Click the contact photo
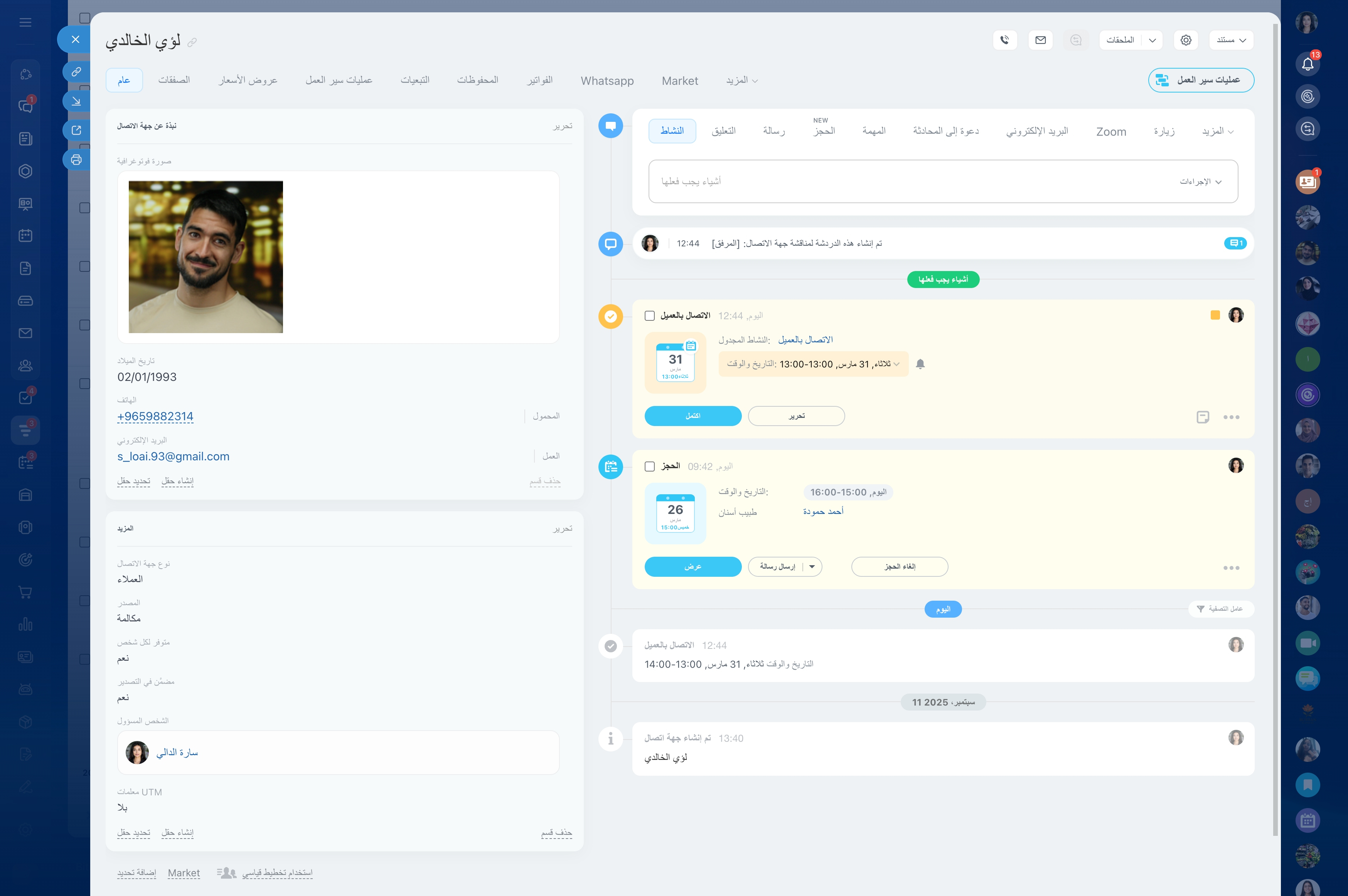Viewport: 1348px width, 896px height. [206, 257]
